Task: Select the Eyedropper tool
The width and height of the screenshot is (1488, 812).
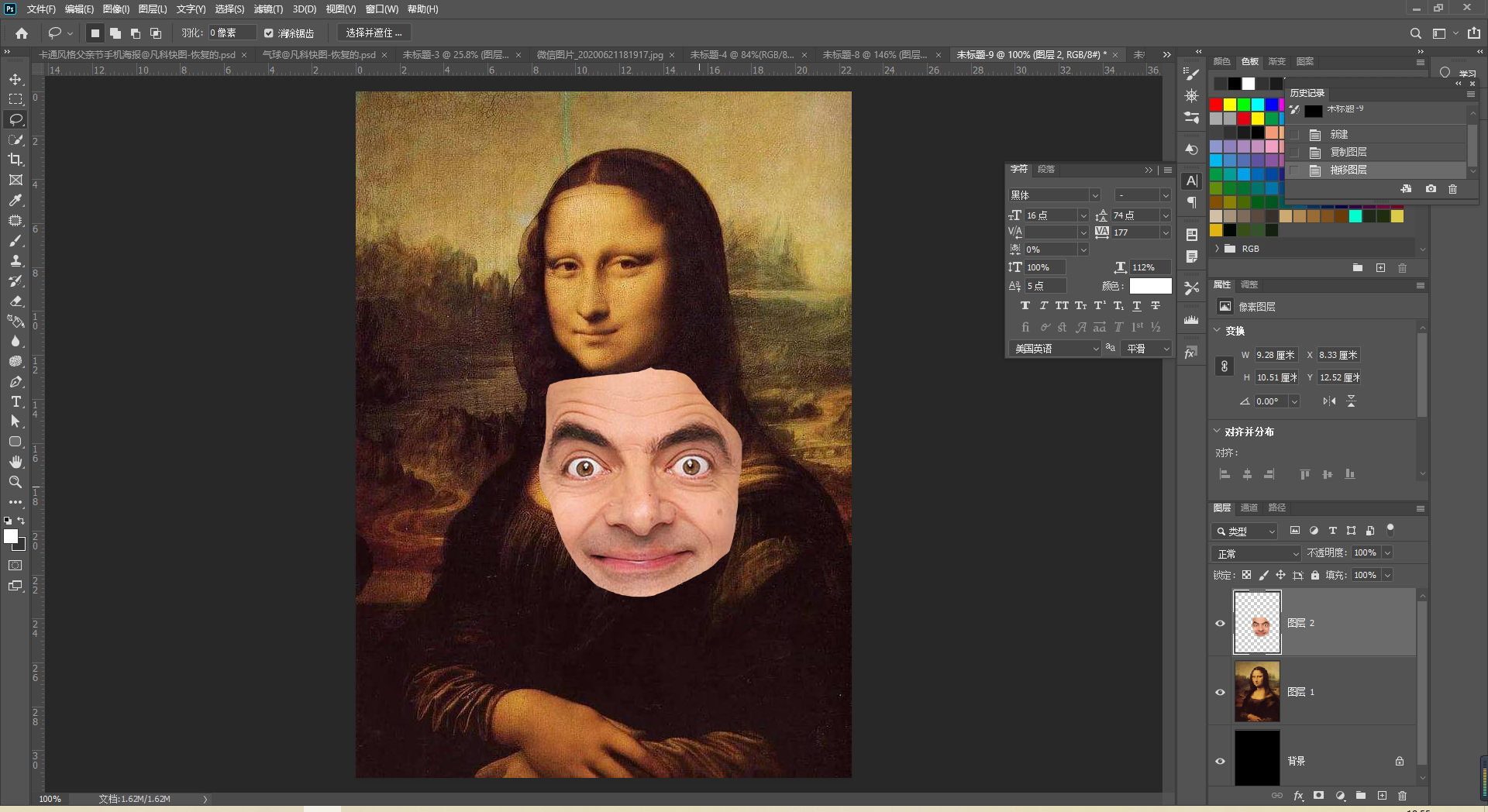Action: 15,200
